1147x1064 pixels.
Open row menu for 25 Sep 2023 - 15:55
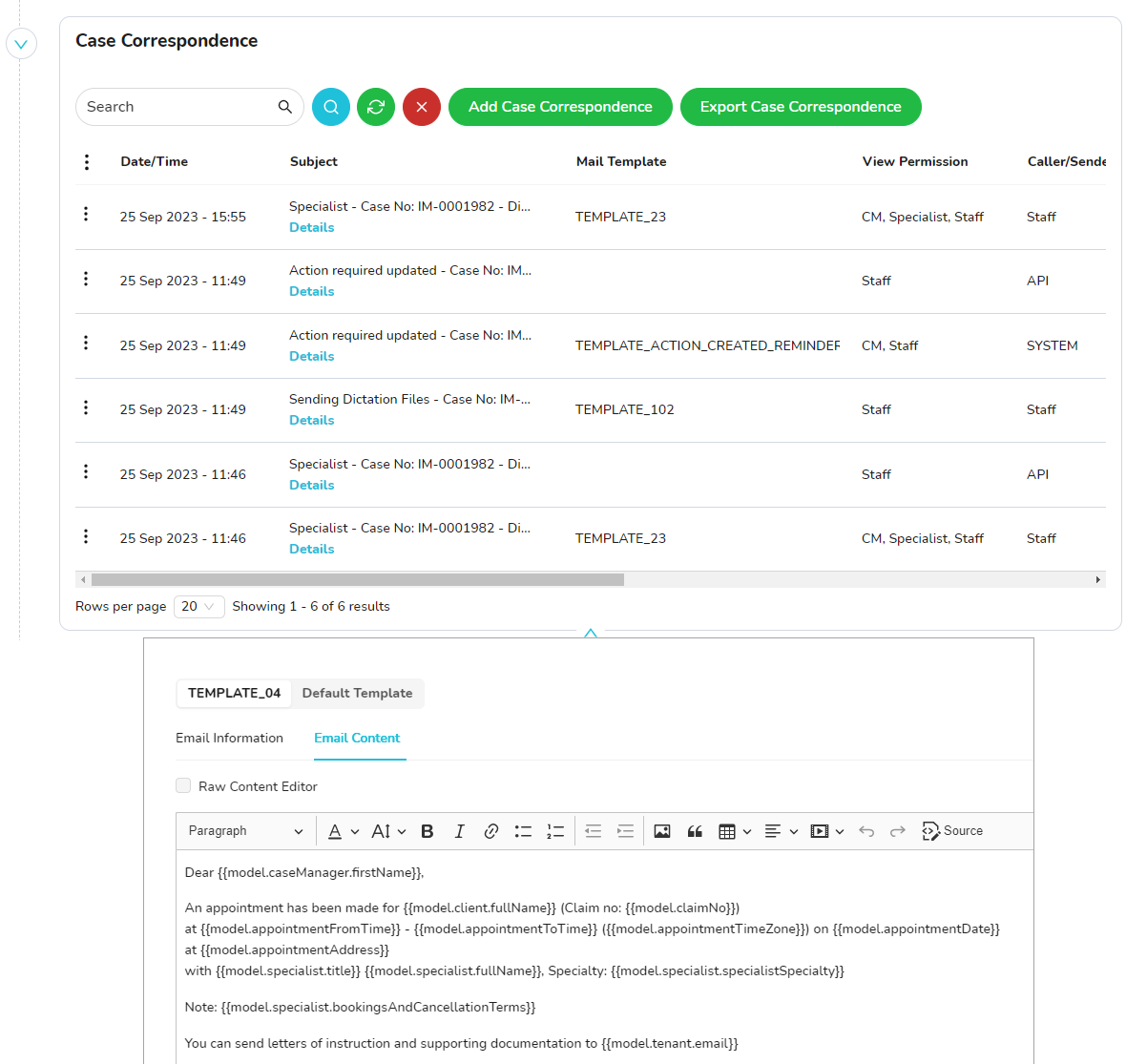point(86,214)
